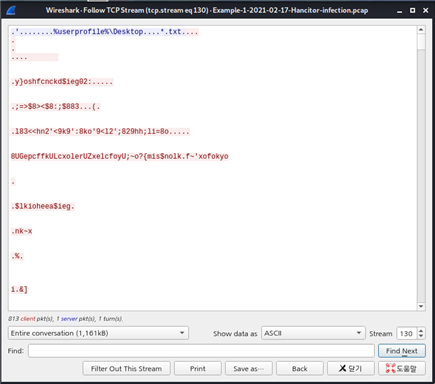Click the Back button
This screenshot has height=384, width=435.
(300, 368)
